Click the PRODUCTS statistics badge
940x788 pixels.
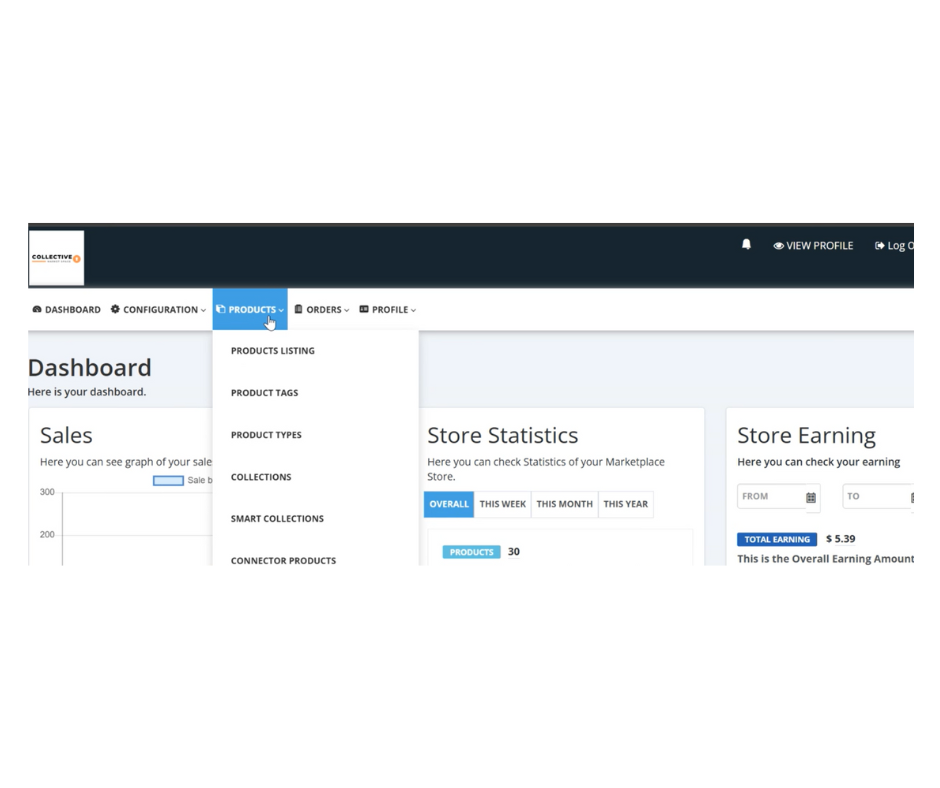click(471, 552)
